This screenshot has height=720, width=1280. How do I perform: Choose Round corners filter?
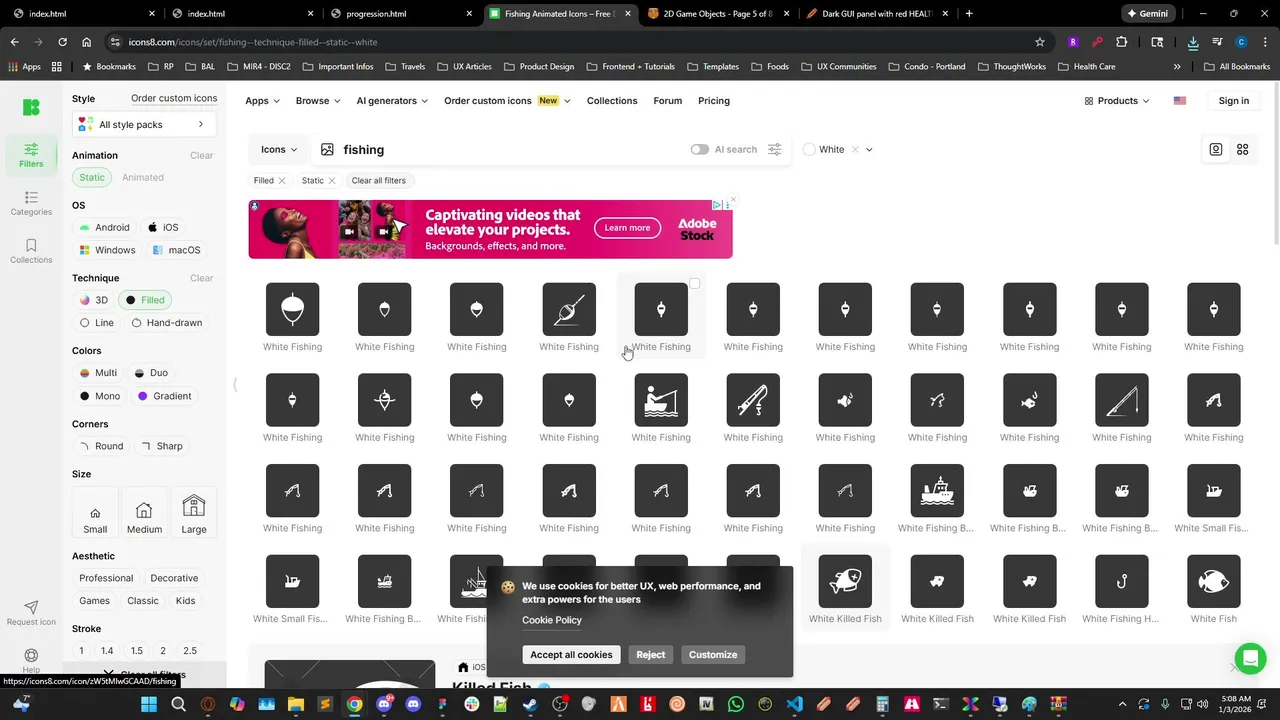102,446
